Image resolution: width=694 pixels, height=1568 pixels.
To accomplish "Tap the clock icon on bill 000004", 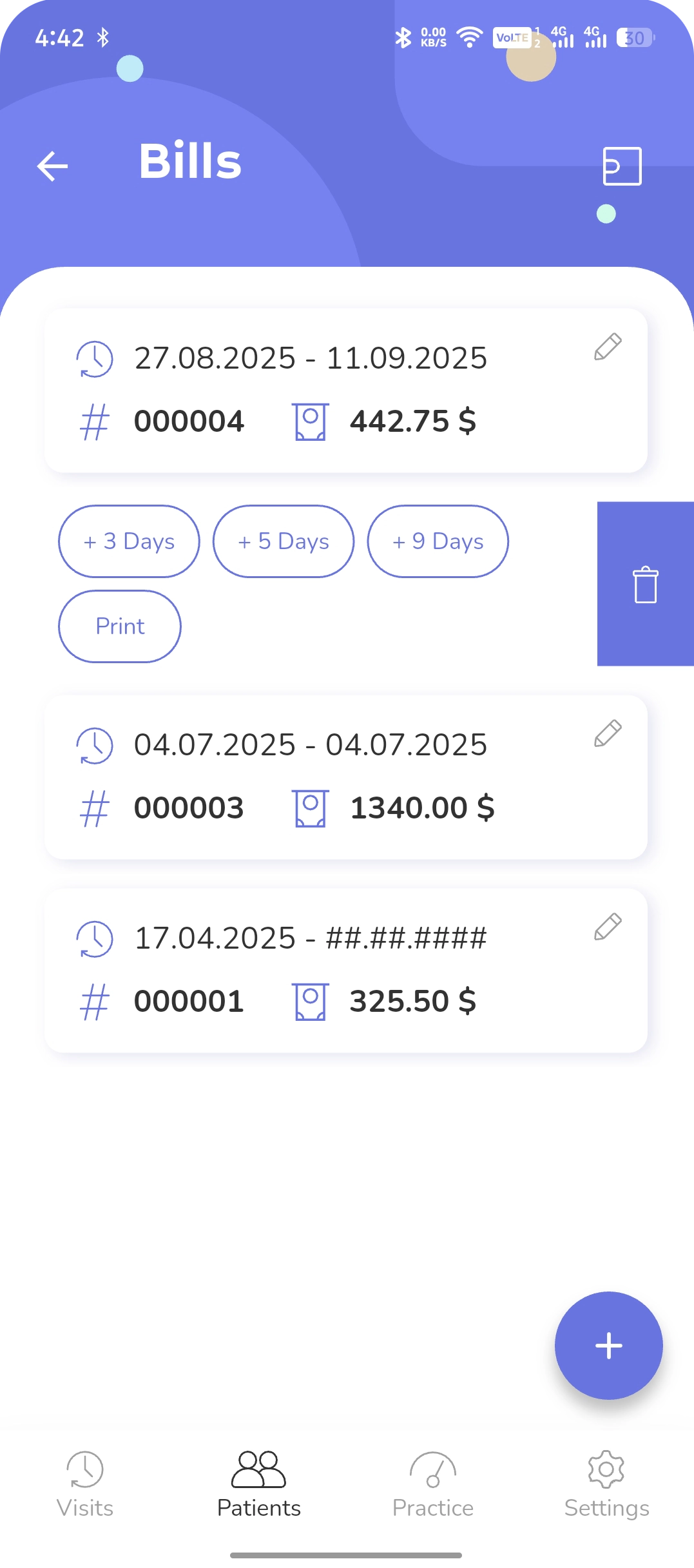I will (x=95, y=359).
